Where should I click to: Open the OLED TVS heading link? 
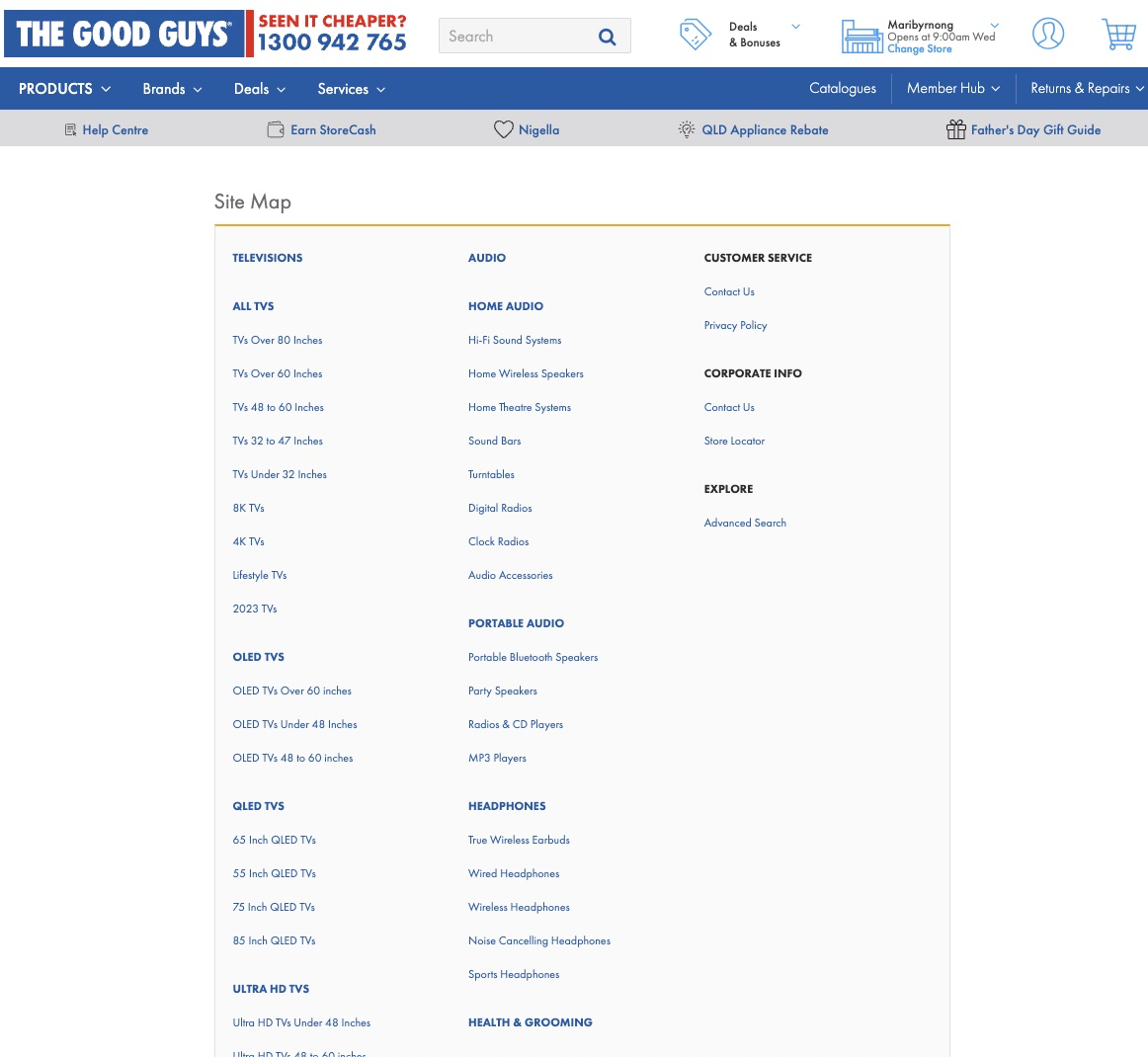[x=259, y=657]
